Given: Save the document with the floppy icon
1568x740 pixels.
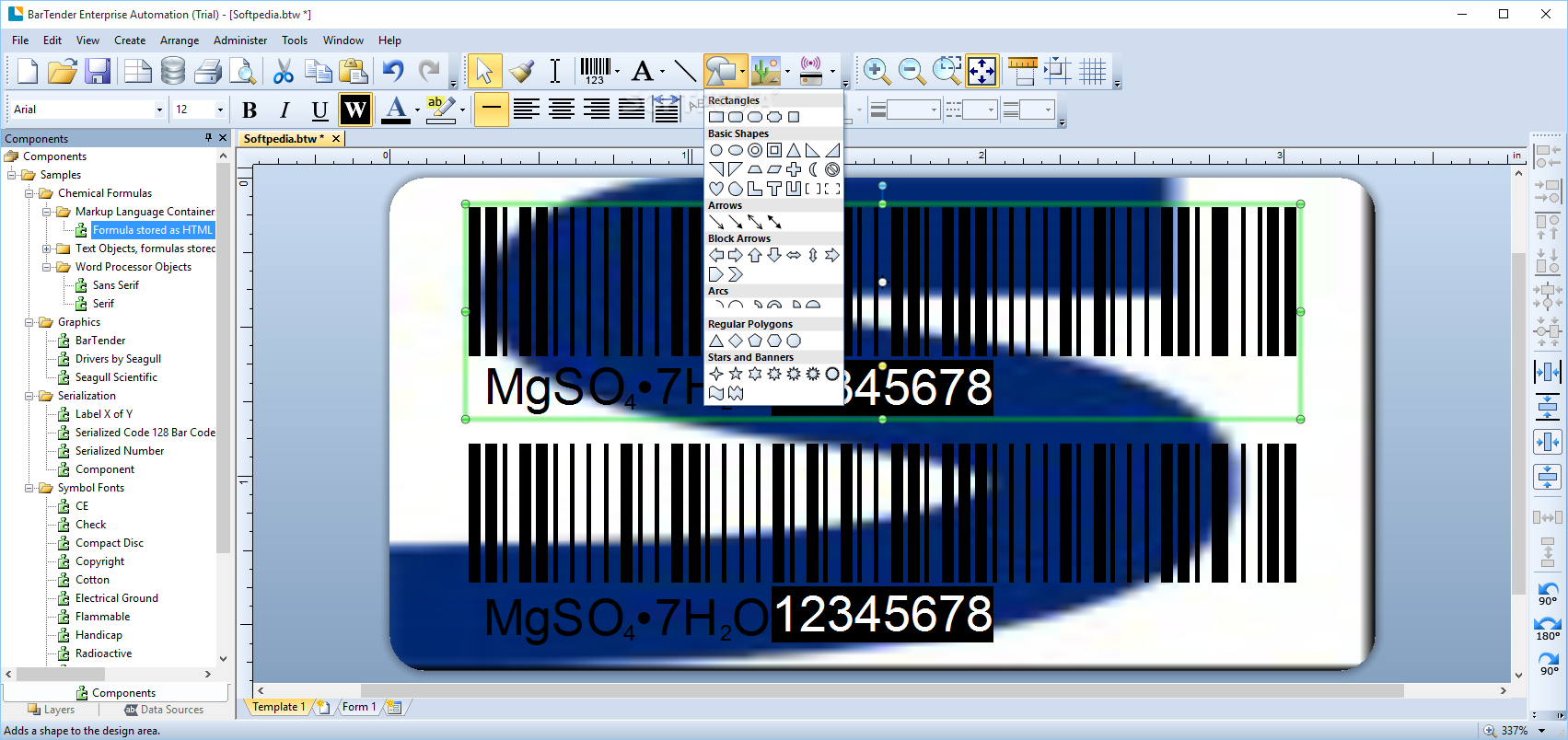Looking at the screenshot, I should tap(98, 71).
